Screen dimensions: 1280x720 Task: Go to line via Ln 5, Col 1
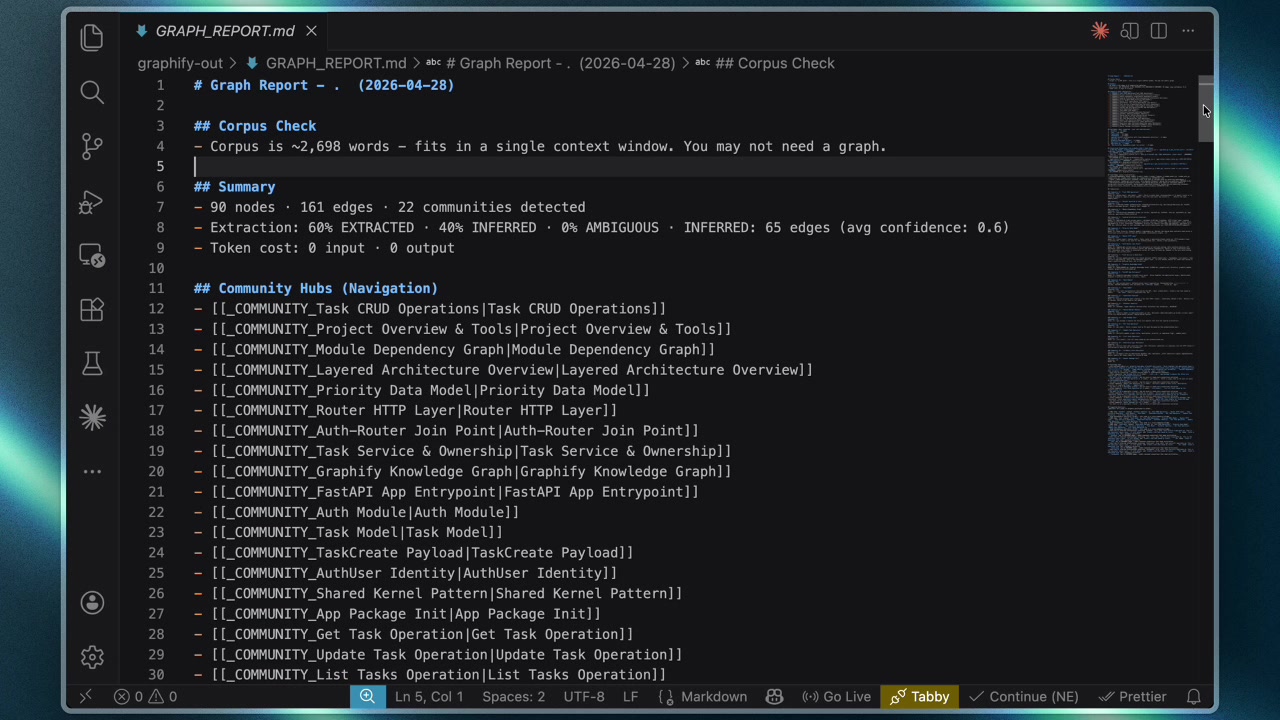(429, 696)
